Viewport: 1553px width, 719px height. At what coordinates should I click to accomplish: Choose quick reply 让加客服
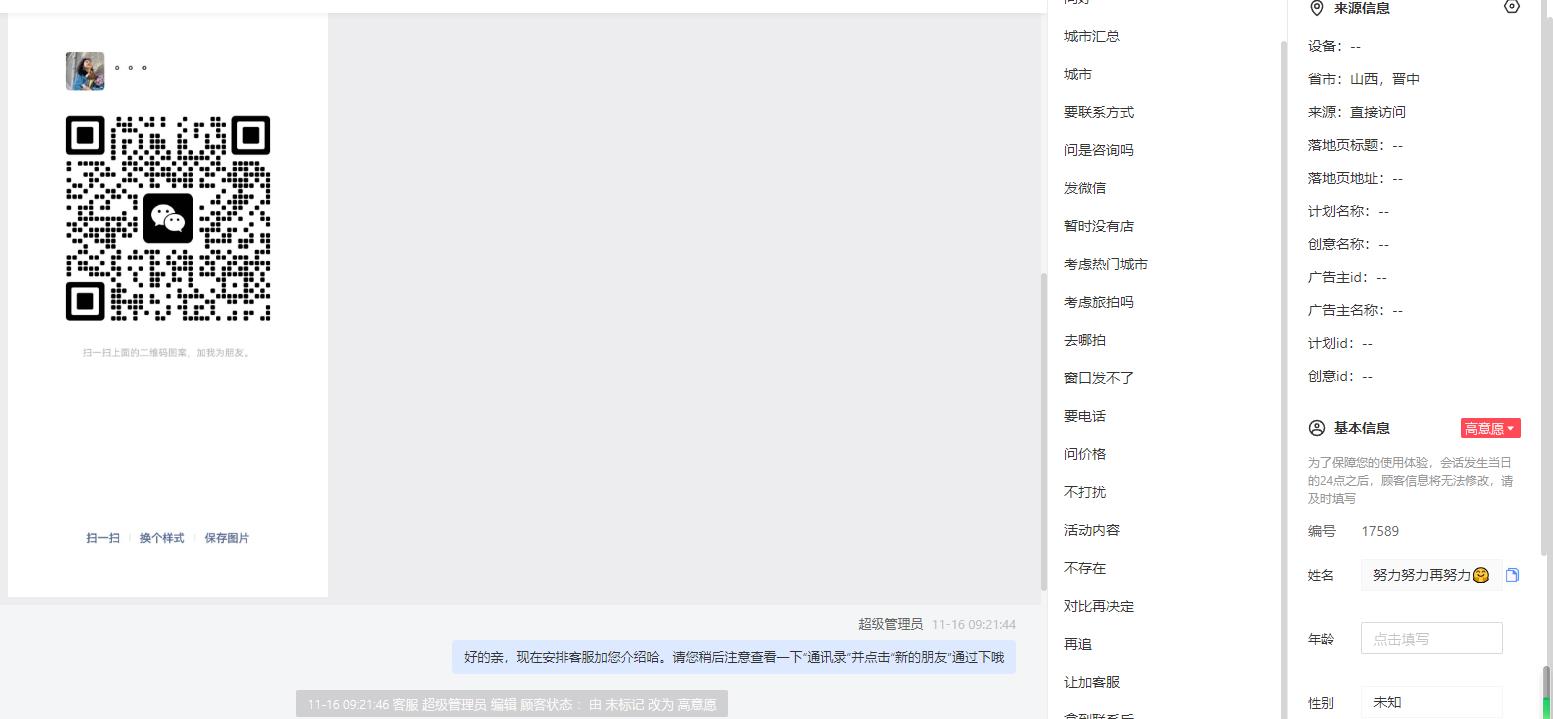pos(1092,682)
